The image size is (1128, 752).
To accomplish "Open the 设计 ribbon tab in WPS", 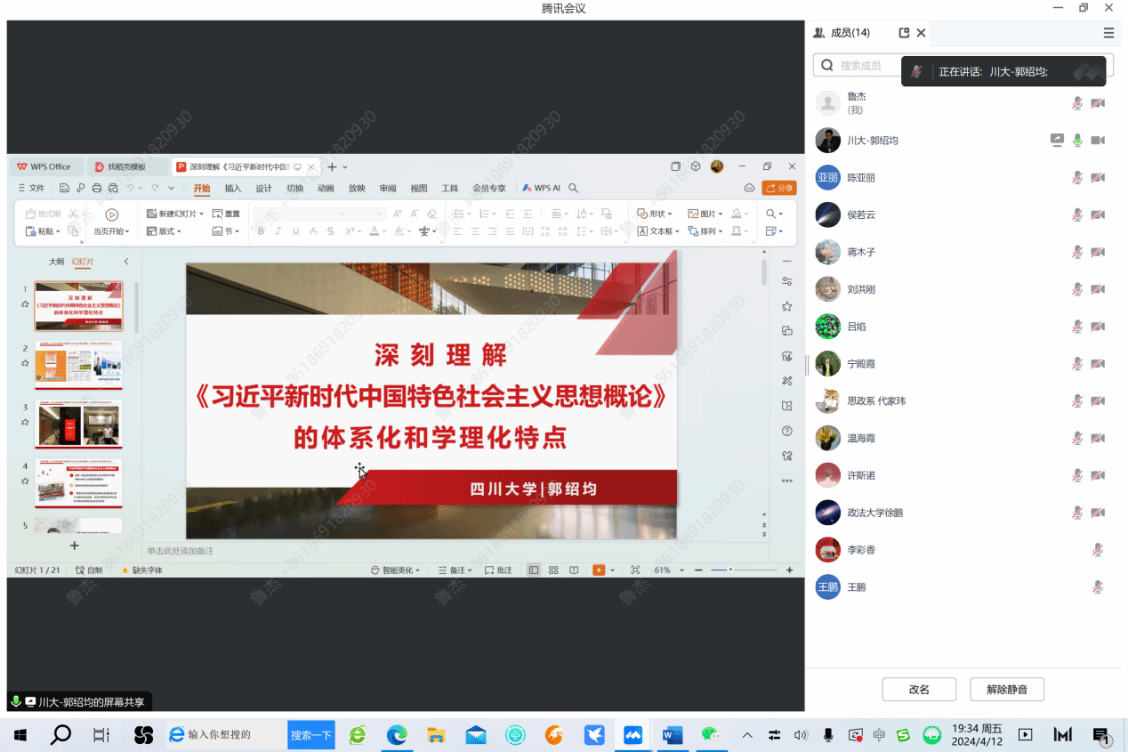I will tap(264, 188).
